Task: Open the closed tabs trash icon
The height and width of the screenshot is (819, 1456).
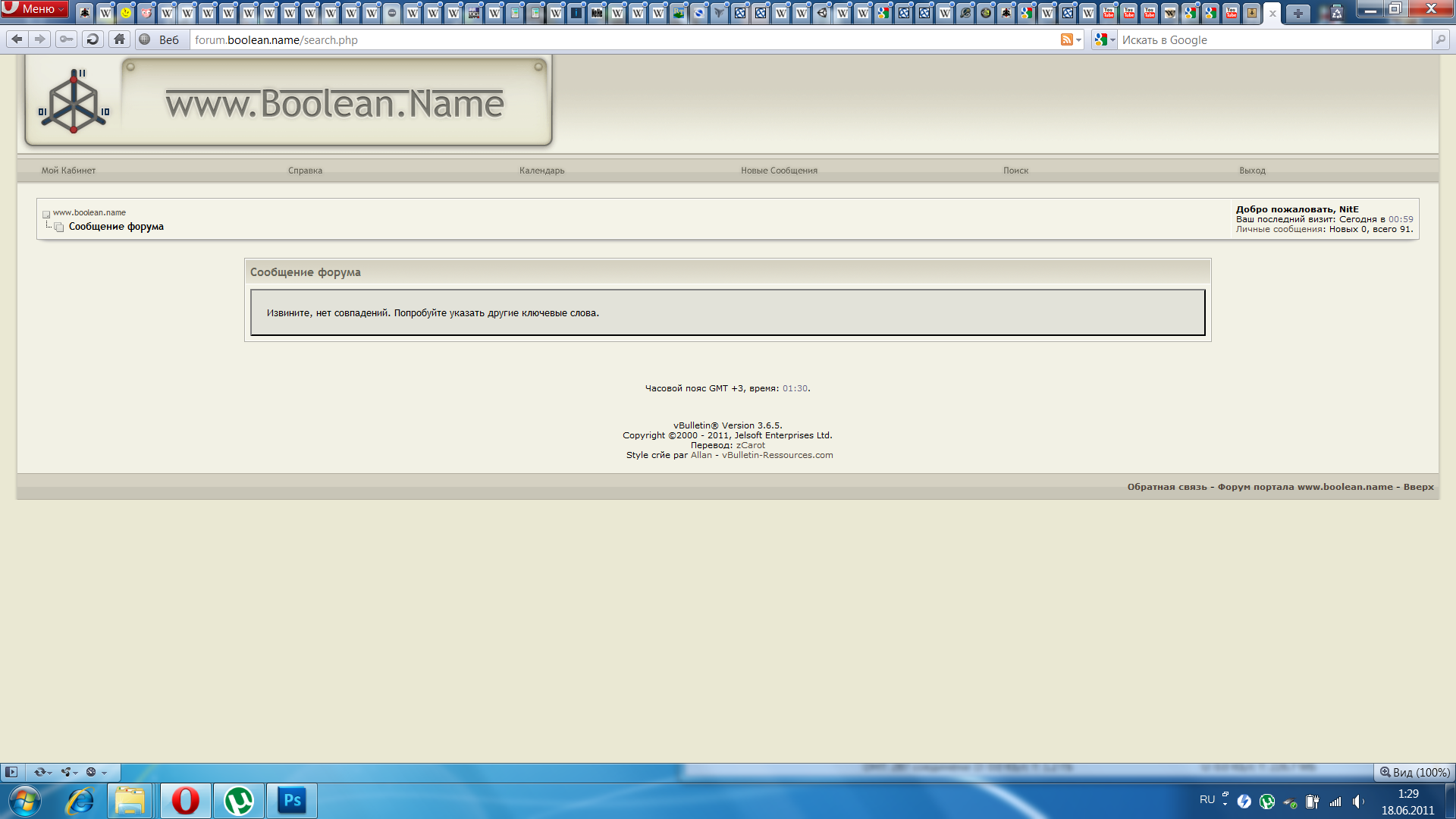Action: pos(1337,13)
